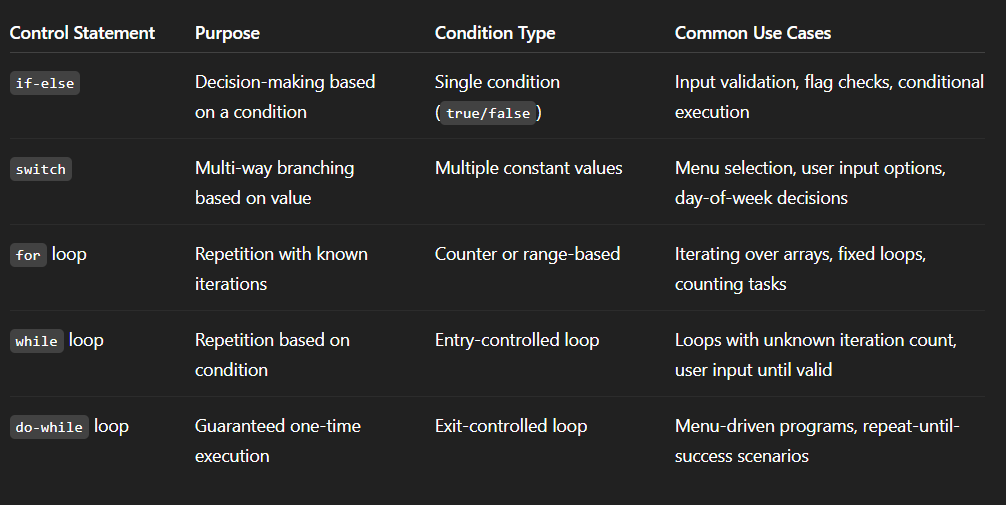Click 'Exit-controlled loop' text
The width and height of the screenshot is (1006, 505).
[x=511, y=426]
